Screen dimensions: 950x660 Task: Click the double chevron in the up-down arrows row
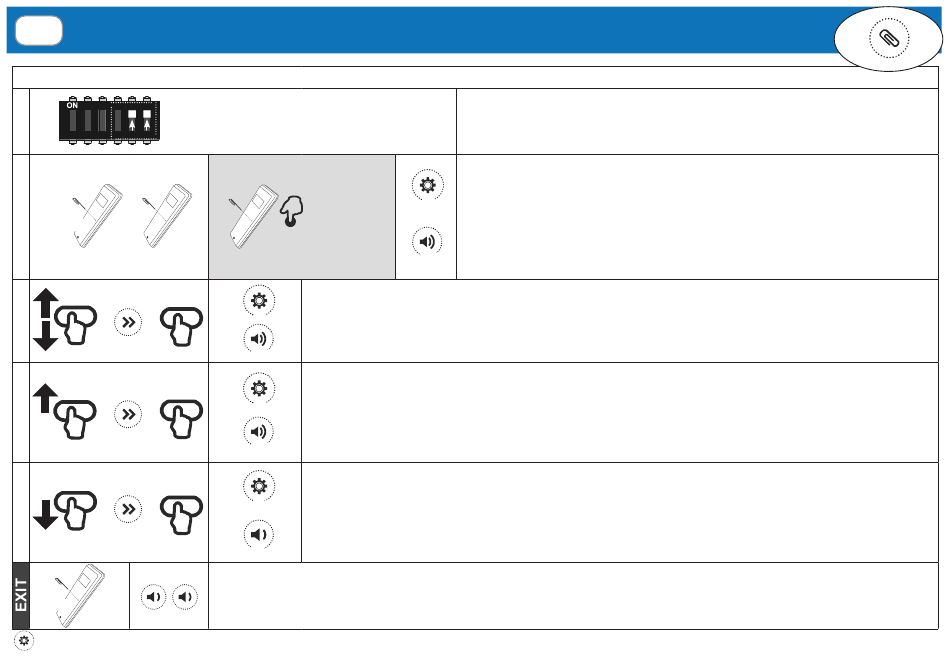128,322
